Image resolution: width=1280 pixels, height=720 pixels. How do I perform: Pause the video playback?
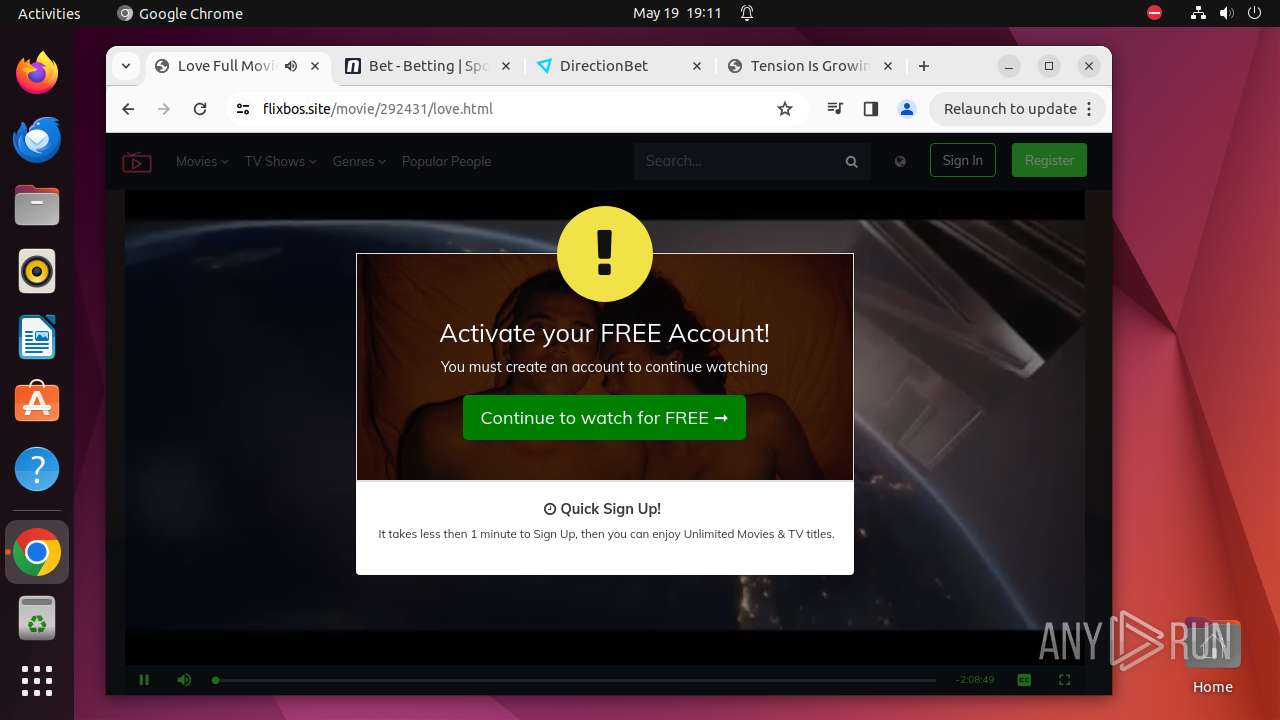pyautogui.click(x=144, y=680)
